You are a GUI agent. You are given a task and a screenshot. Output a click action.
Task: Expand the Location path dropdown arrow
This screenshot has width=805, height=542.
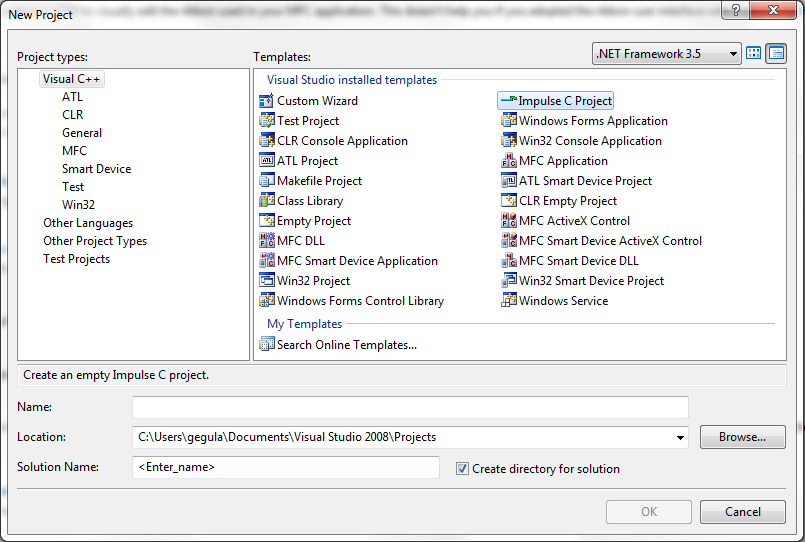pos(680,437)
